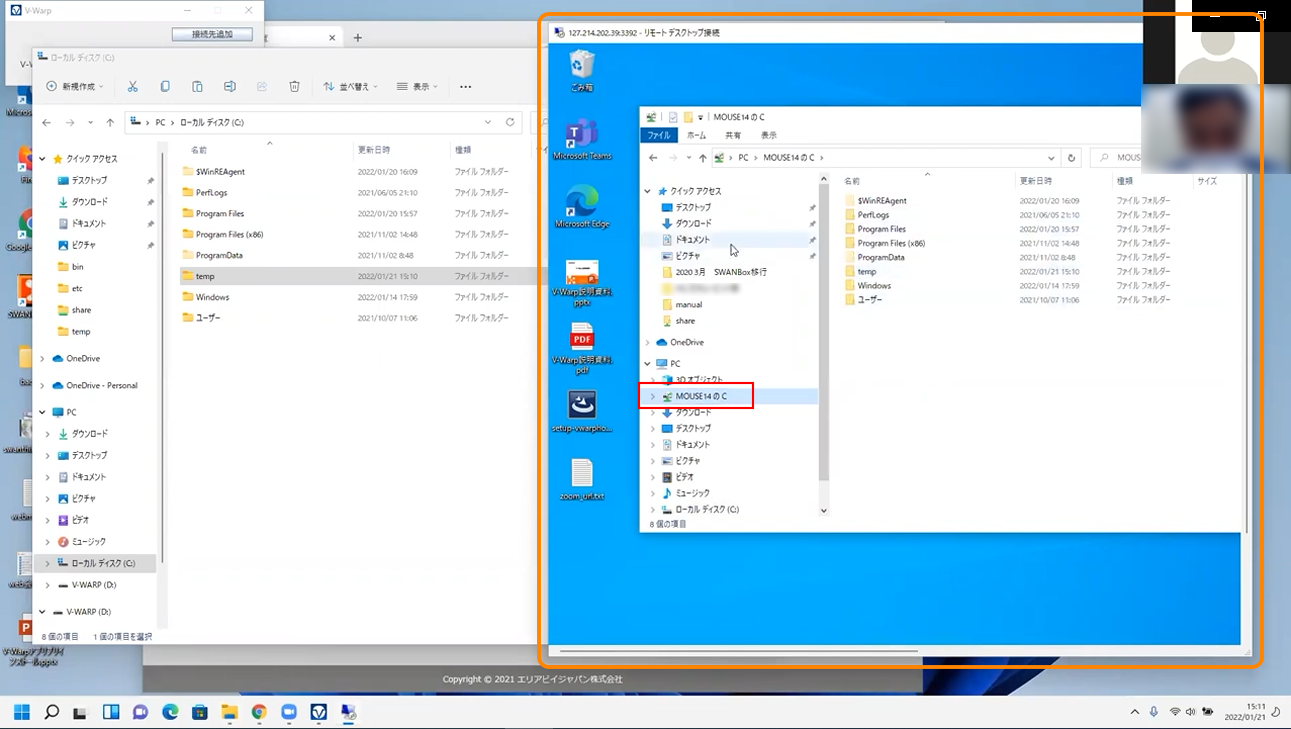Click the Windows Start button on the taskbar
The image size is (1291, 729).
(21, 712)
